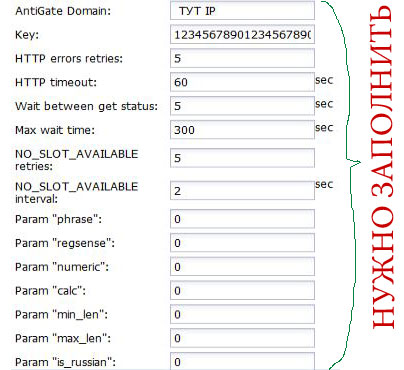Click the "AntiGate Domain:" label
The height and width of the screenshot is (370, 404).
tap(63, 11)
